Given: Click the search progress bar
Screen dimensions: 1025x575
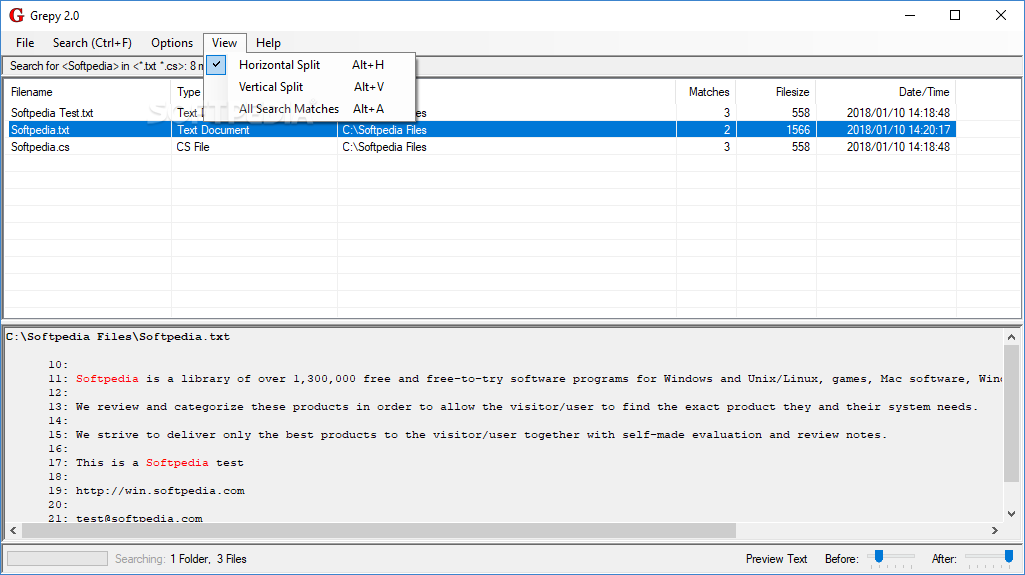Looking at the screenshot, I should click(x=58, y=559).
